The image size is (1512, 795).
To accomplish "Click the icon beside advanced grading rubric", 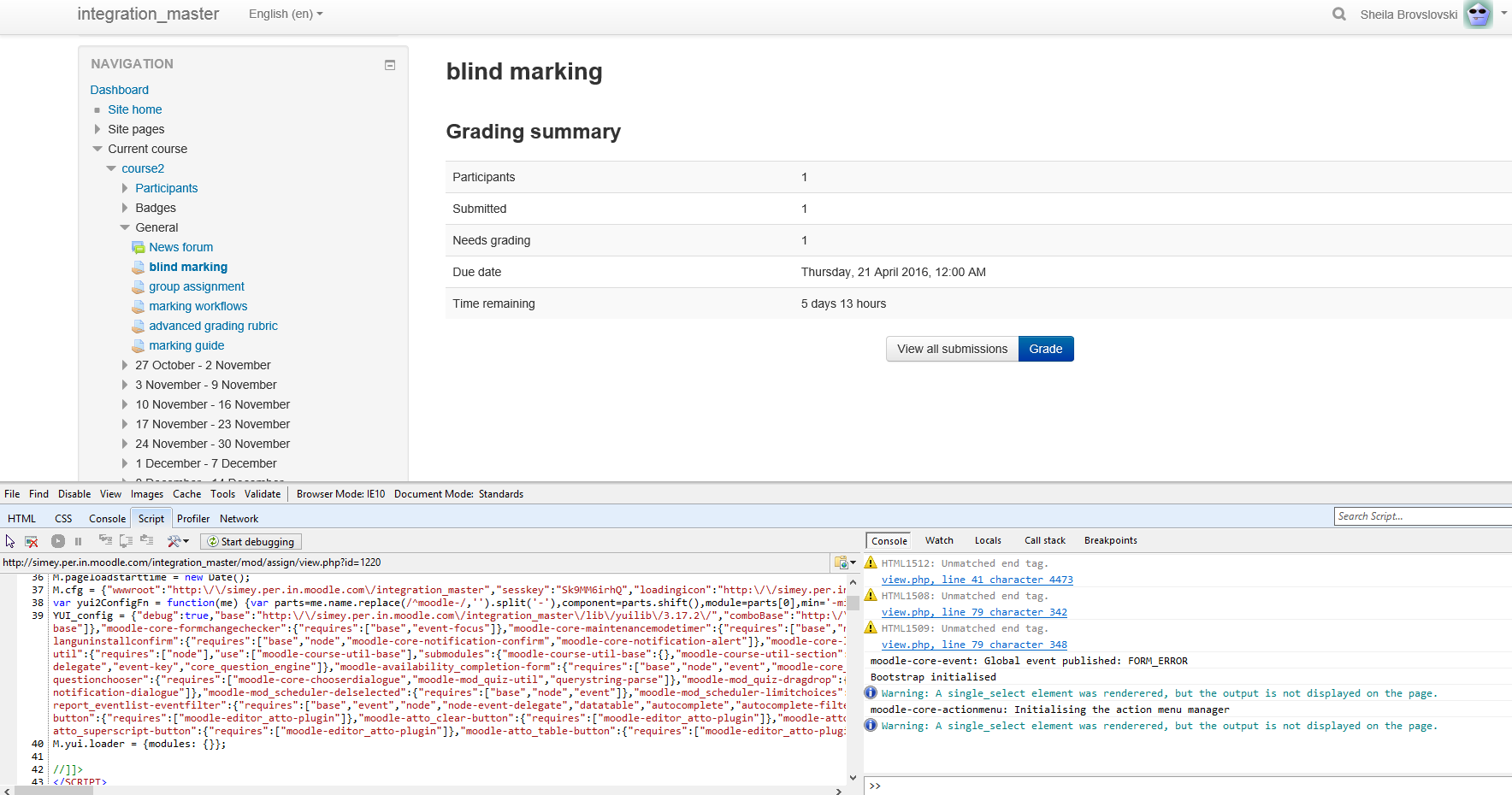I will pyautogui.click(x=139, y=326).
